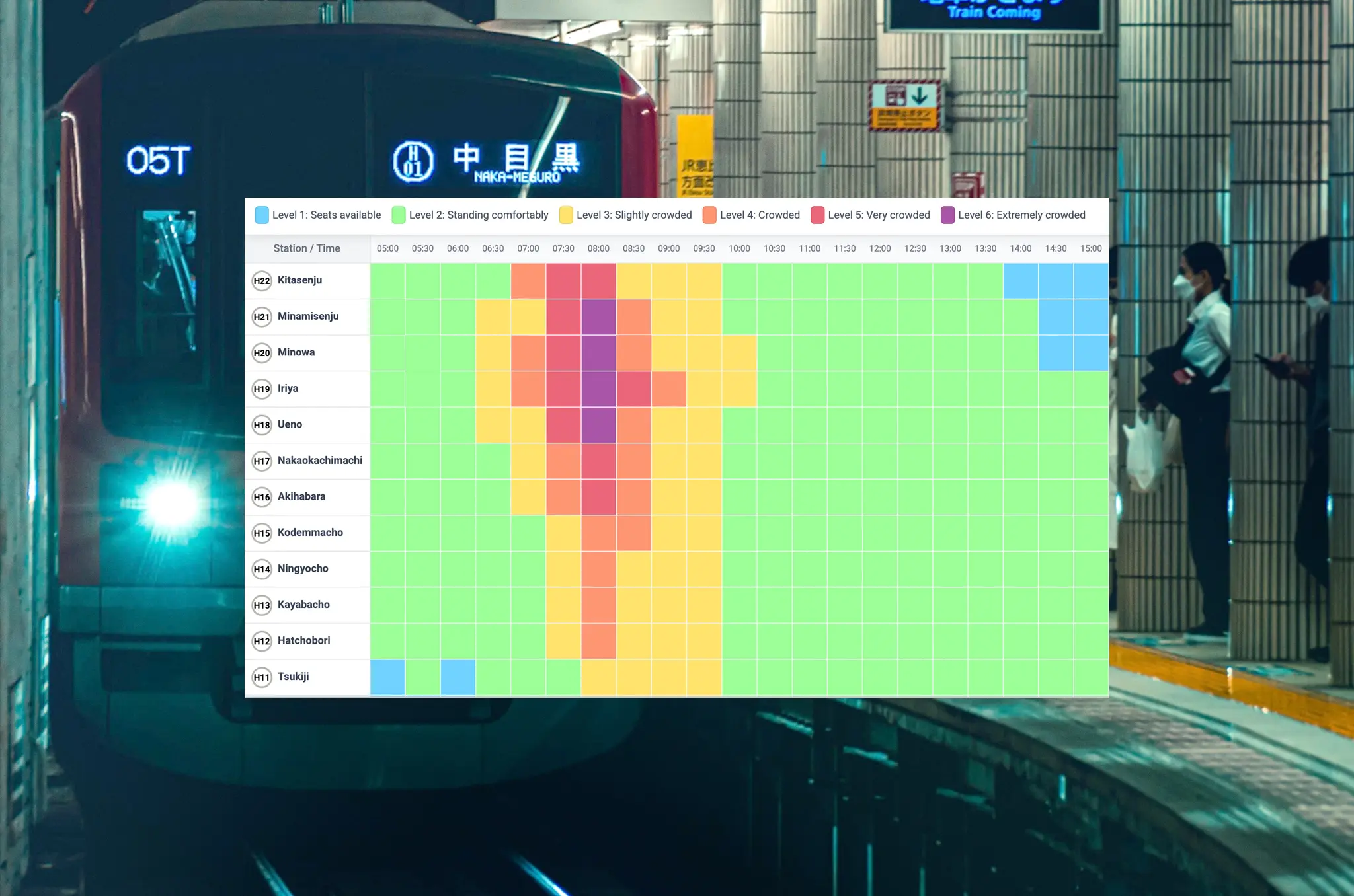
Task: Select the Iriya station name
Action: [288, 389]
